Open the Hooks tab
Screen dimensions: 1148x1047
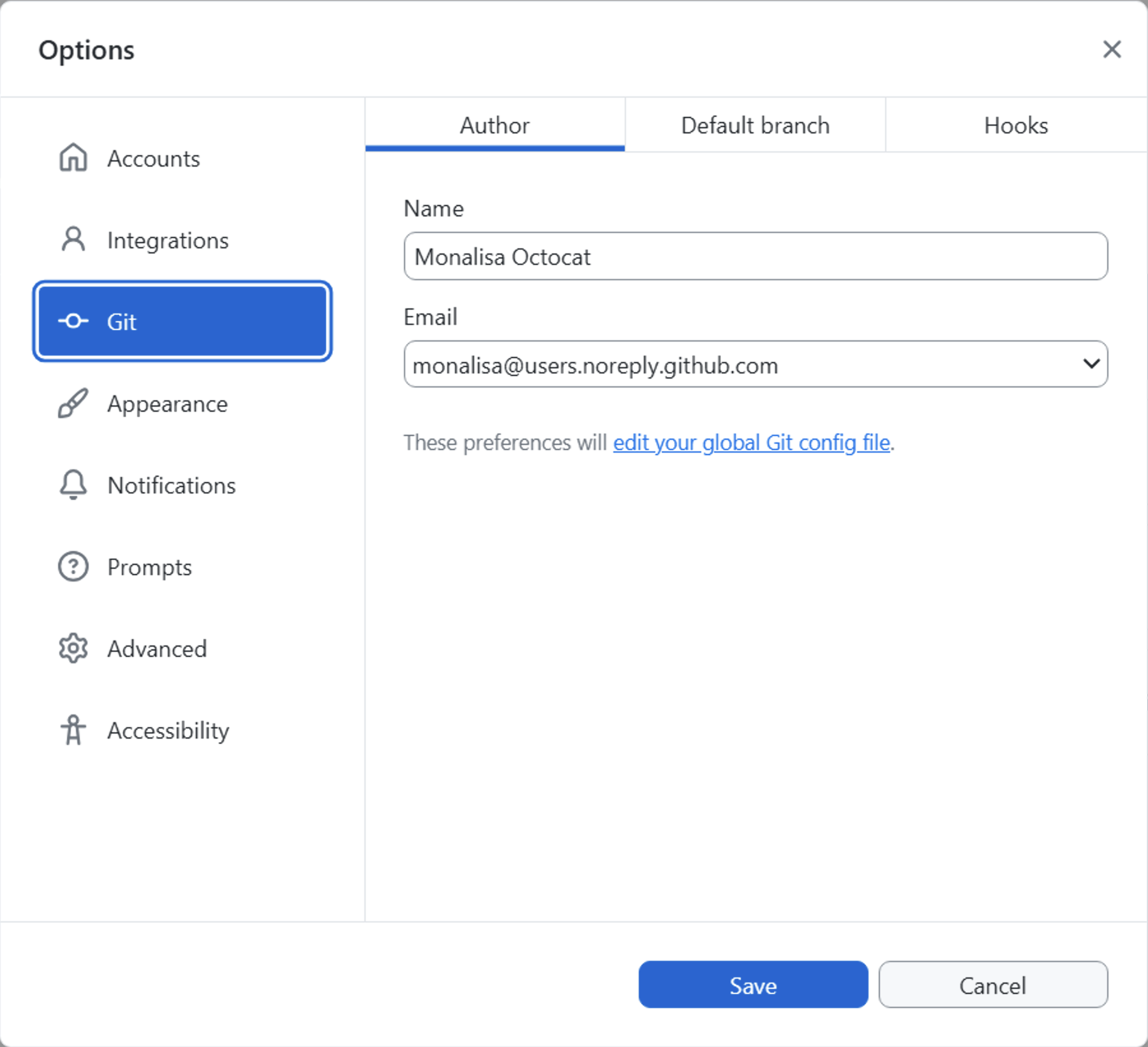point(1016,126)
